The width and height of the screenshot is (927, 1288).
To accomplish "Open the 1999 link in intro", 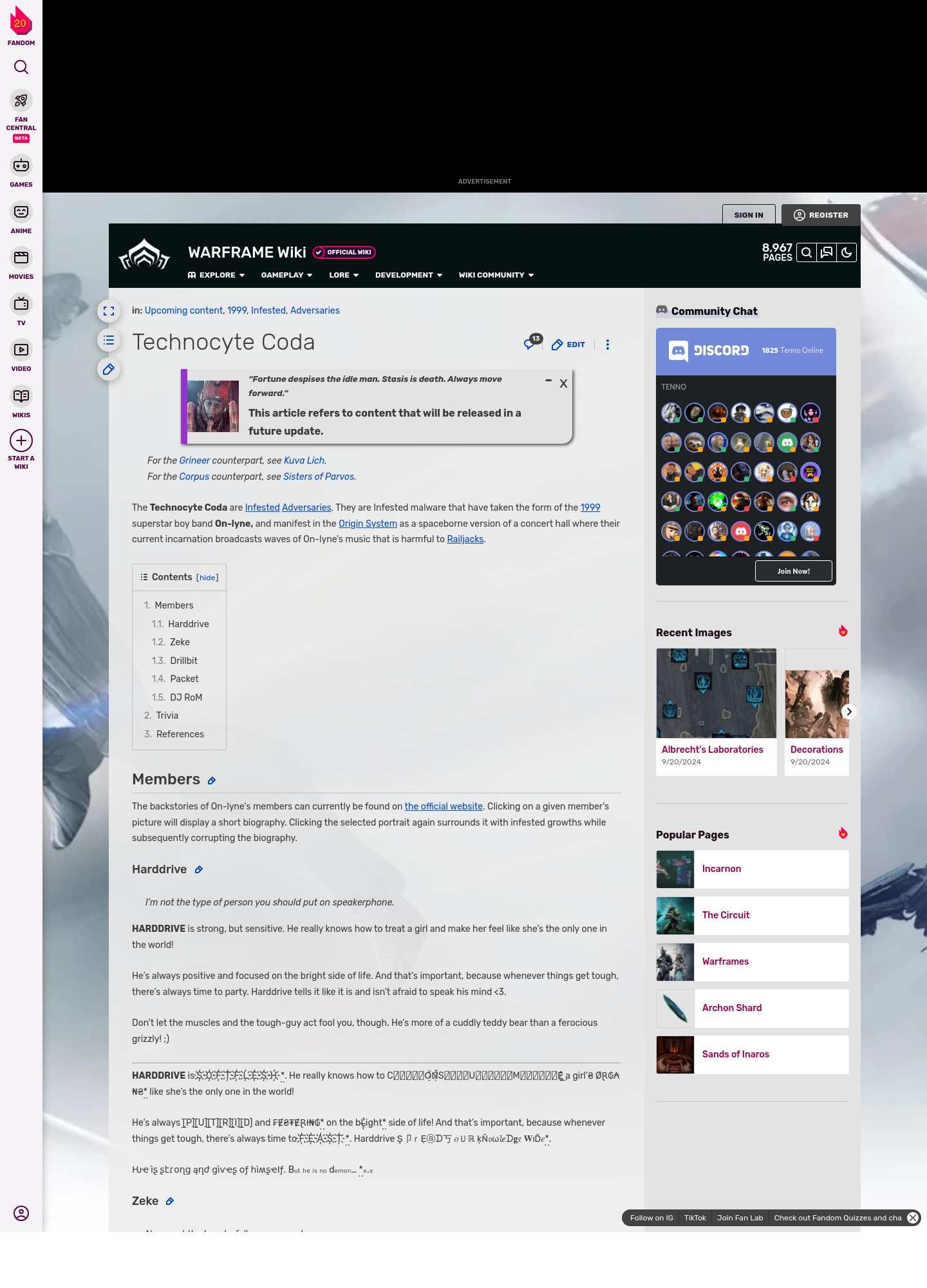I will 590,507.
